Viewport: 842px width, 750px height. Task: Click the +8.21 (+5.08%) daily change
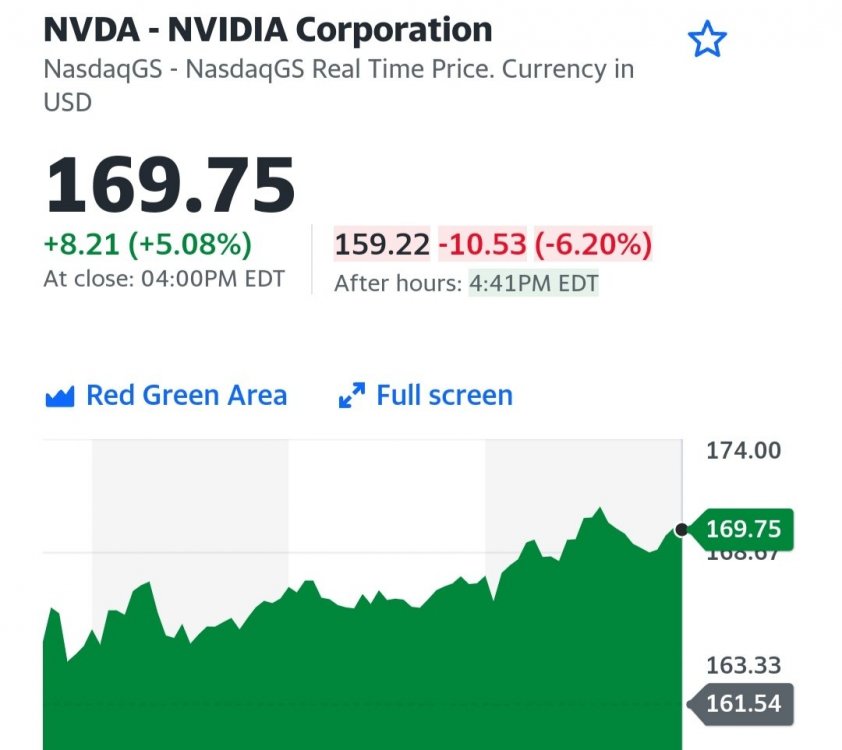tap(147, 244)
